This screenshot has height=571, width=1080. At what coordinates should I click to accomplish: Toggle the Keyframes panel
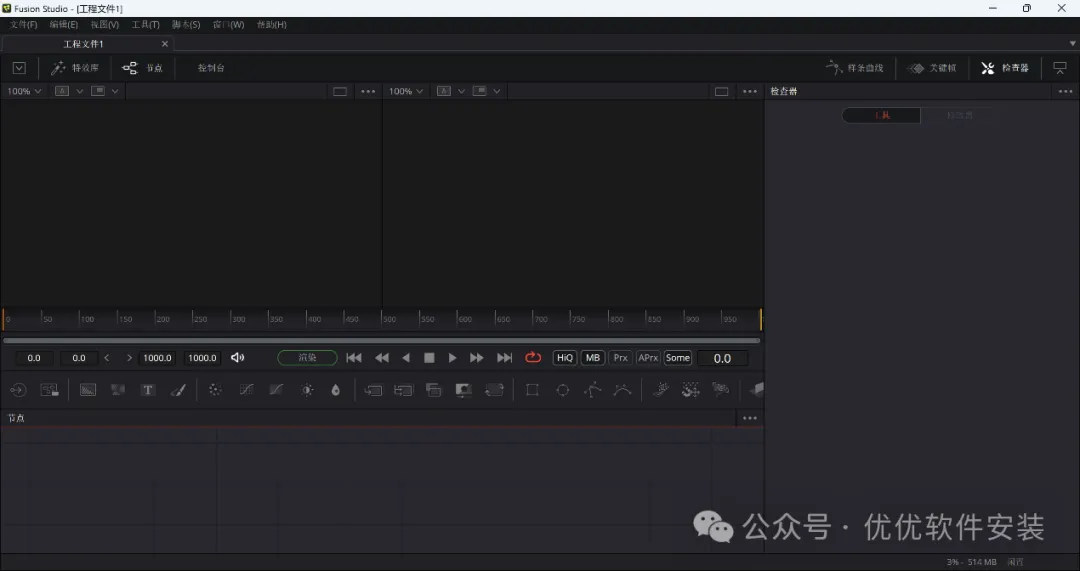(932, 68)
